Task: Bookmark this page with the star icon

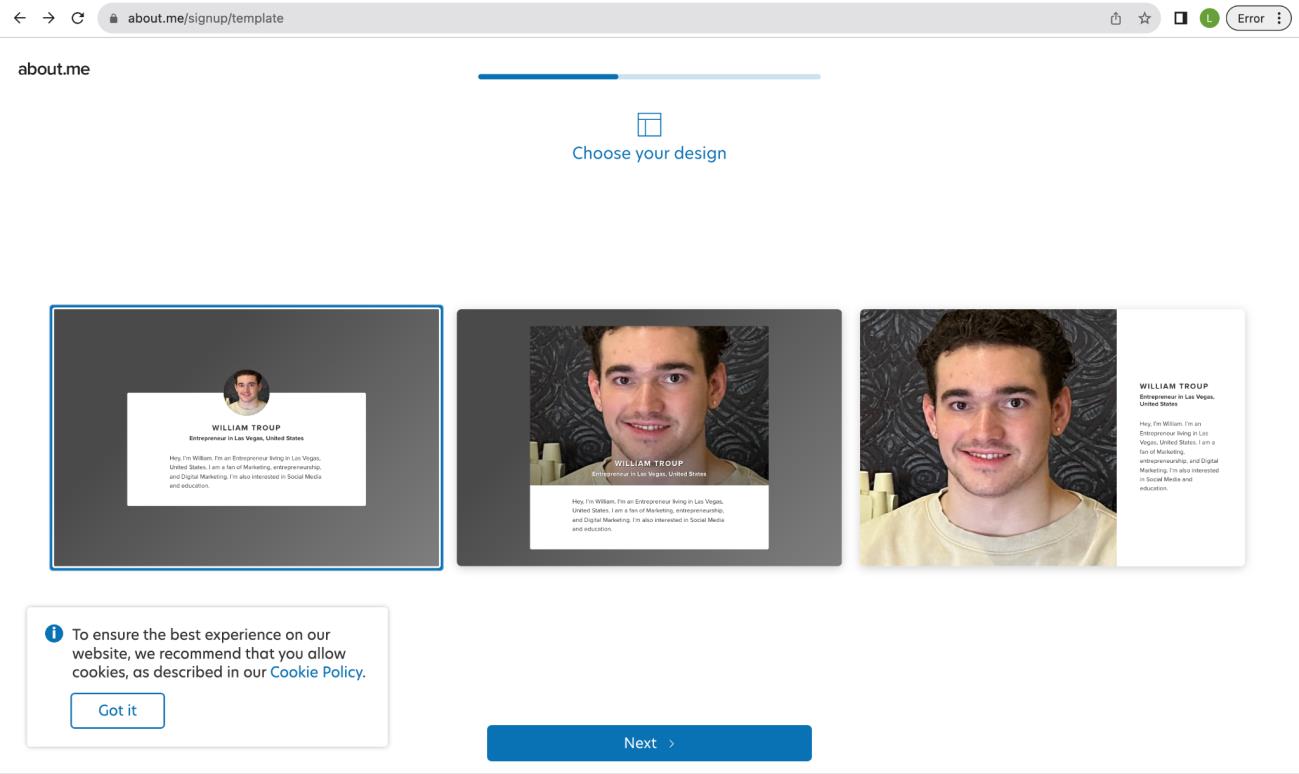Action: coord(1143,18)
